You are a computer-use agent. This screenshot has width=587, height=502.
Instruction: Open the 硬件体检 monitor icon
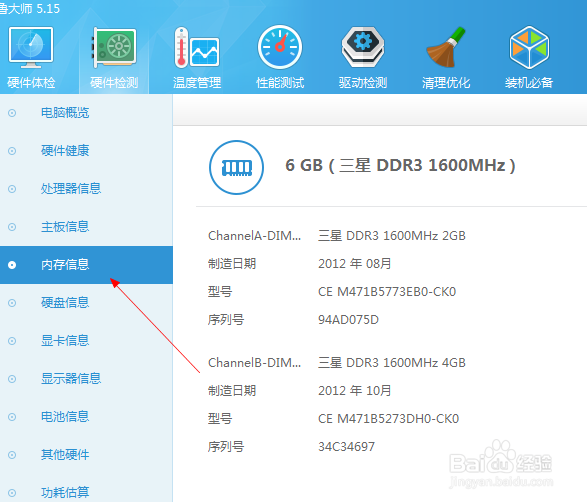[x=31, y=47]
